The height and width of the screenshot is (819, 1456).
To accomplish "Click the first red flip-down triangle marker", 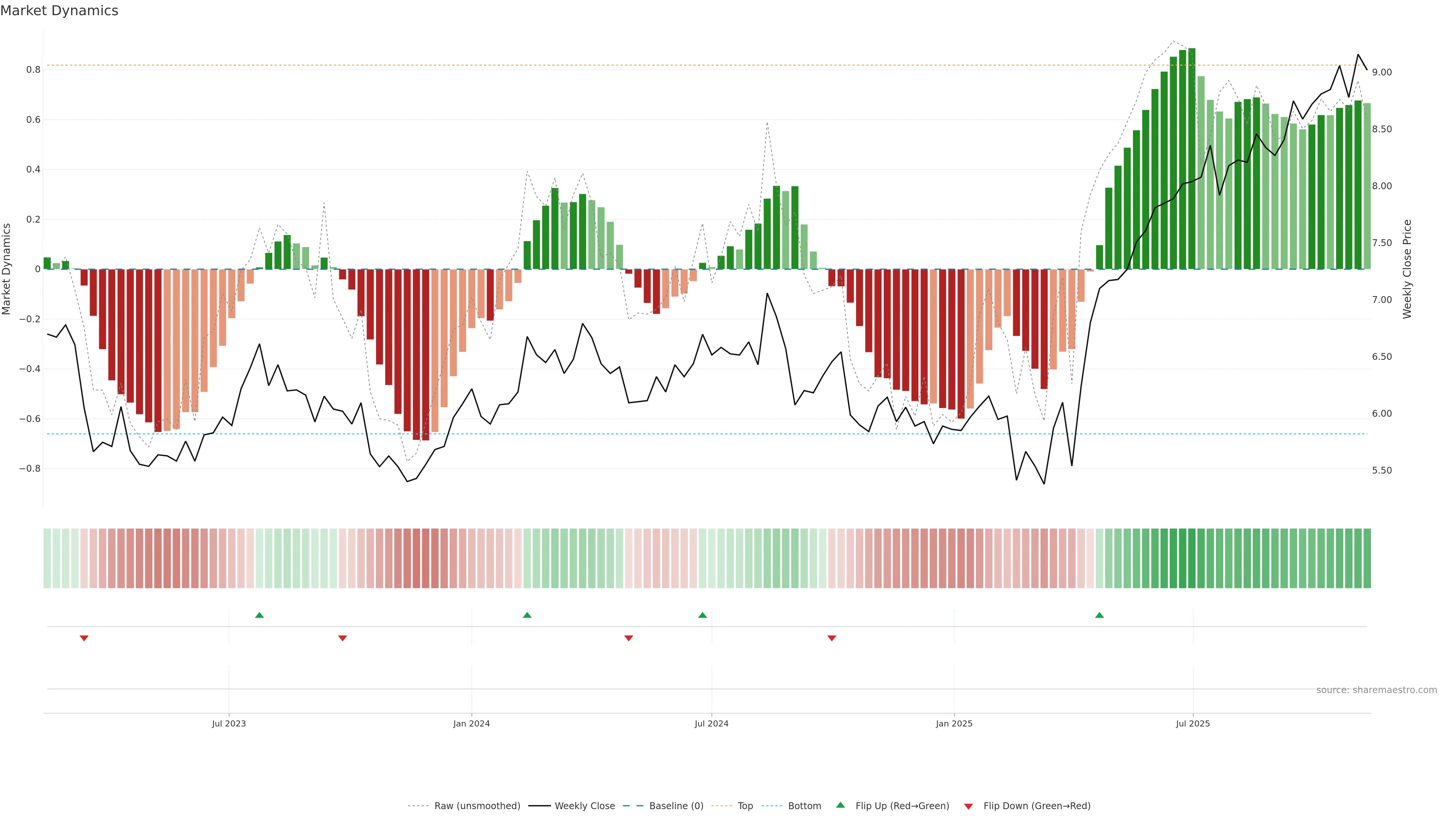I will point(84,638).
